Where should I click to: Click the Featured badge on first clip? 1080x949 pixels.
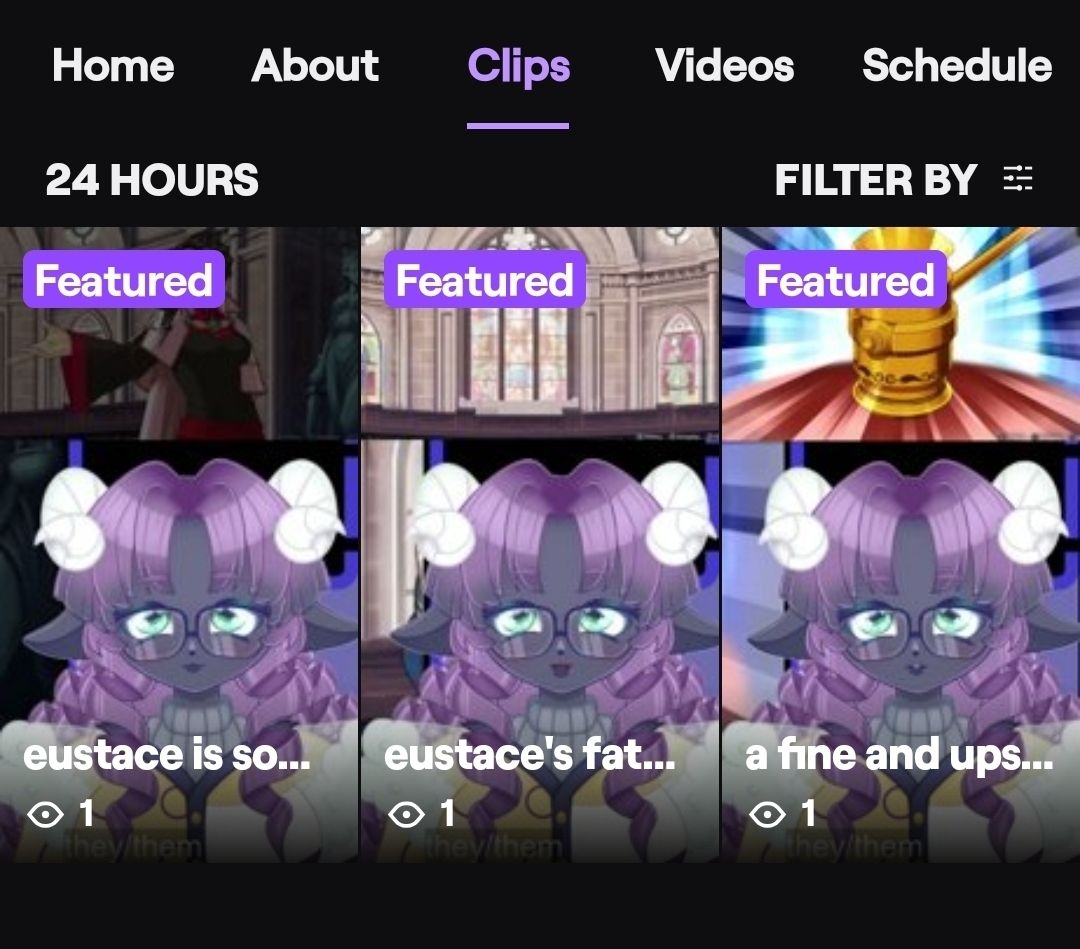(124, 279)
